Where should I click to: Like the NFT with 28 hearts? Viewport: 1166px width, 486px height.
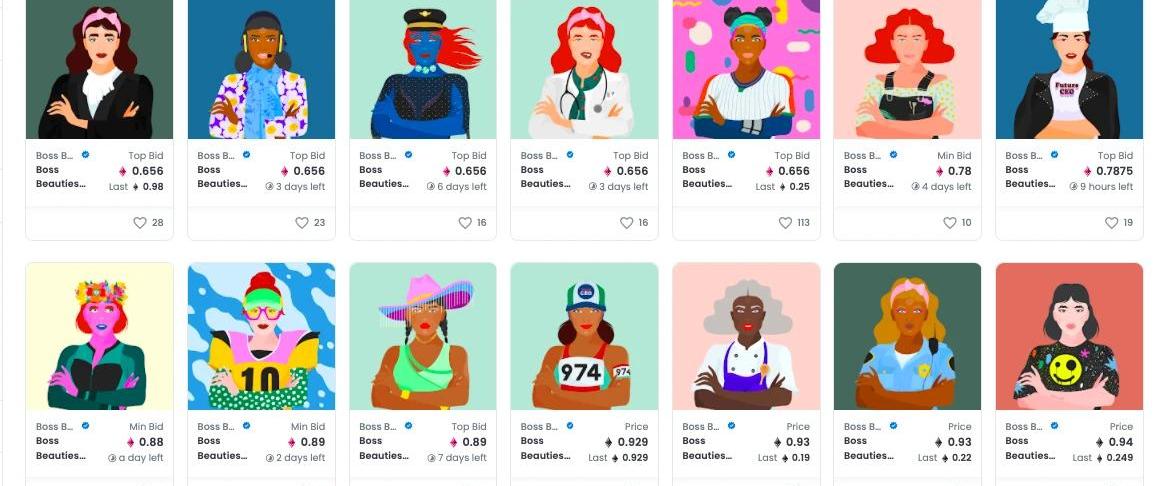coord(140,222)
